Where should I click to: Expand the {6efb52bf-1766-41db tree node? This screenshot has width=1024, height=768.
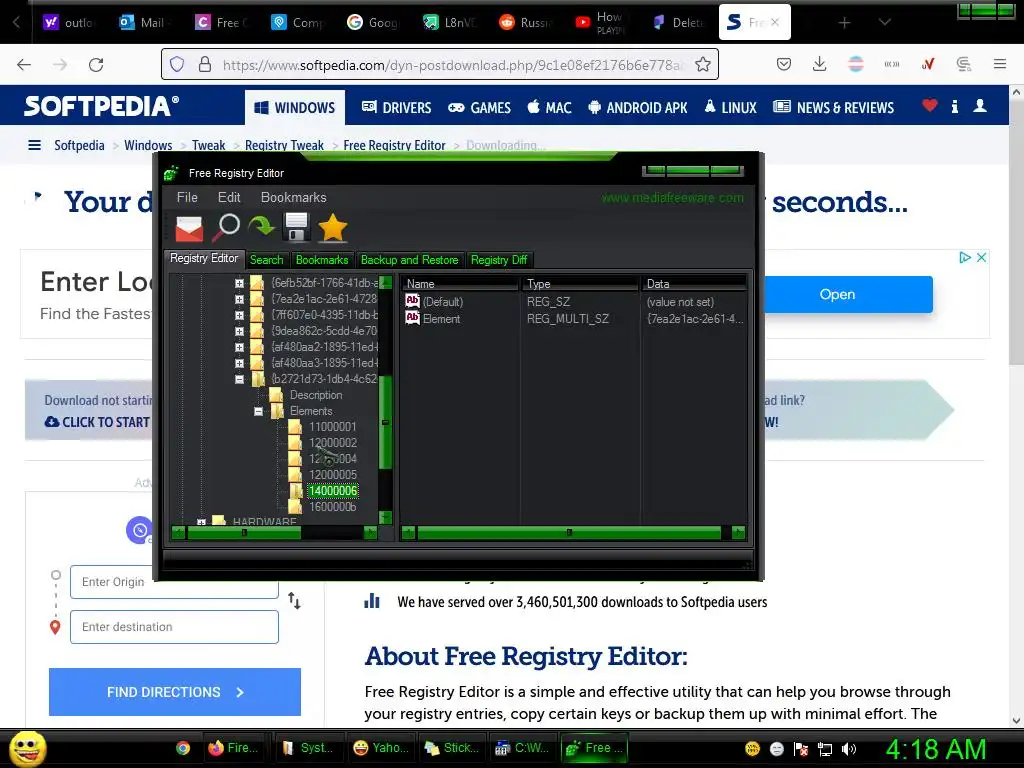point(239,283)
